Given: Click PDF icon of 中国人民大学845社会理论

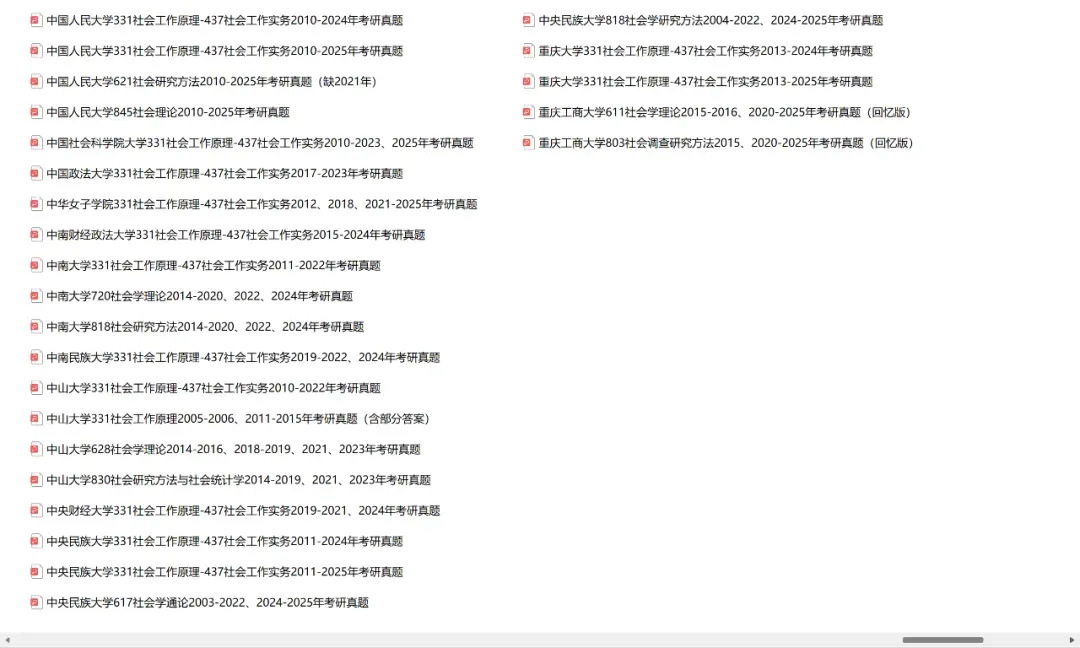Looking at the screenshot, I should click(36, 112).
